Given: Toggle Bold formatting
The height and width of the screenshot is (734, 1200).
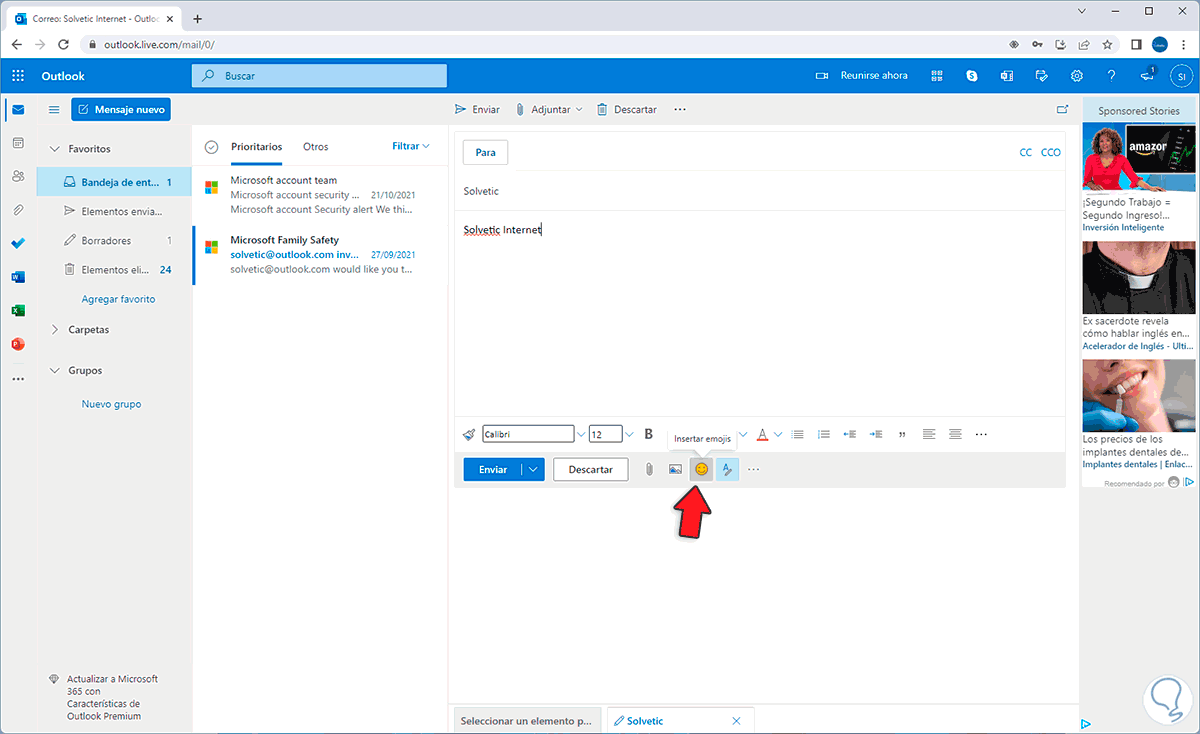Looking at the screenshot, I should [x=648, y=434].
